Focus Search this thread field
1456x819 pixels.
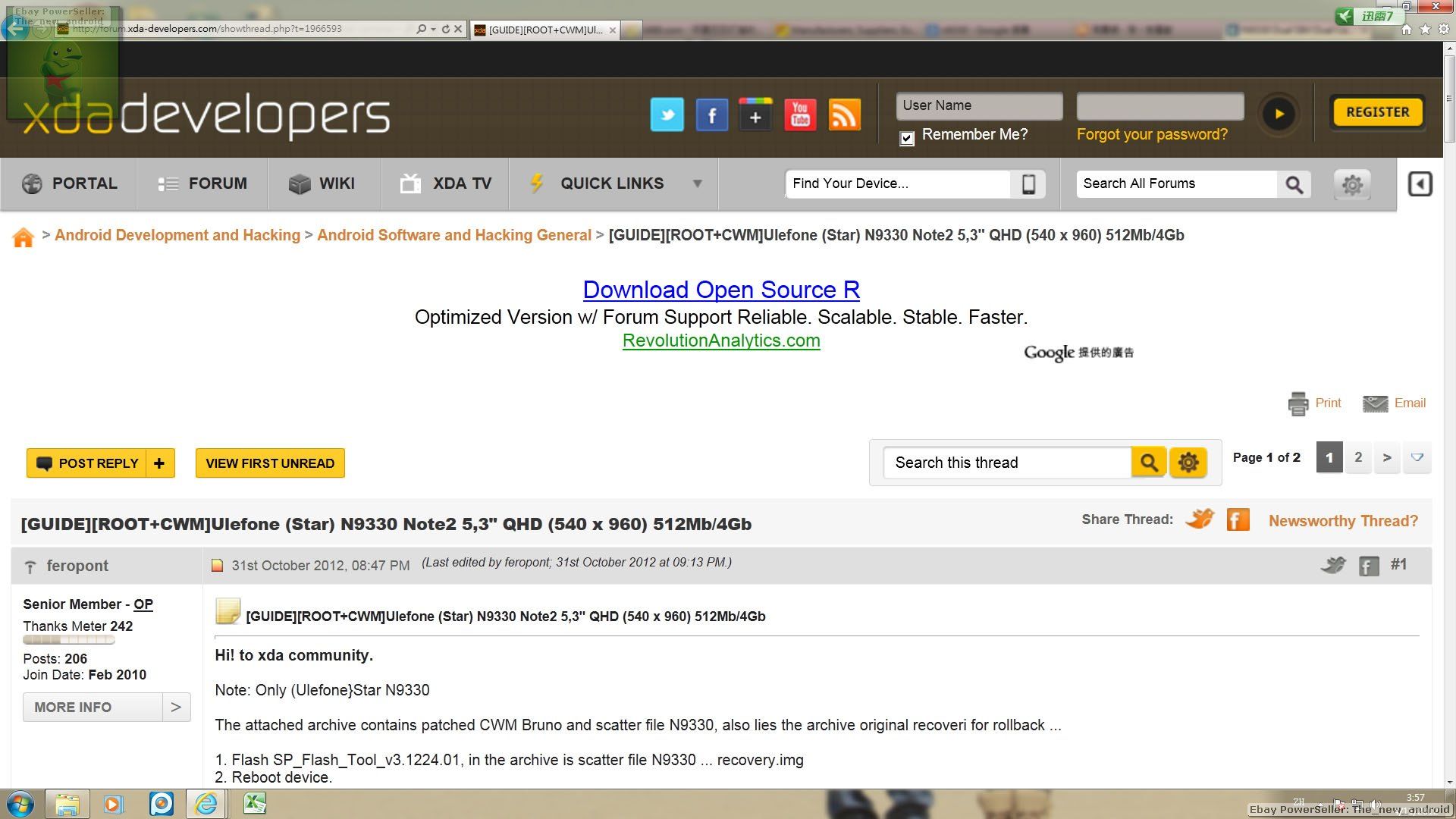(1007, 463)
